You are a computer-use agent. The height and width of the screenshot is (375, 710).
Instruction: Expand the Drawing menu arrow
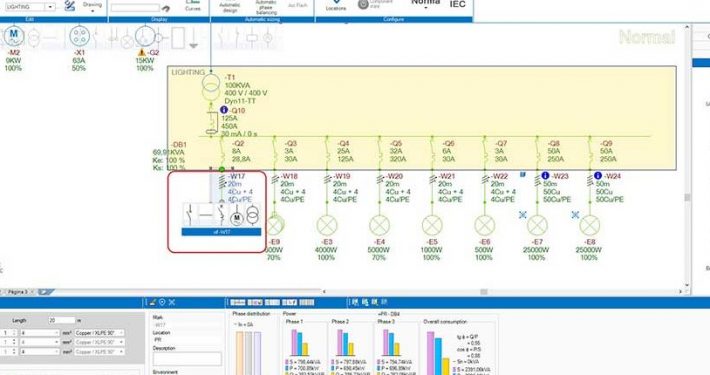[x=92, y=11]
